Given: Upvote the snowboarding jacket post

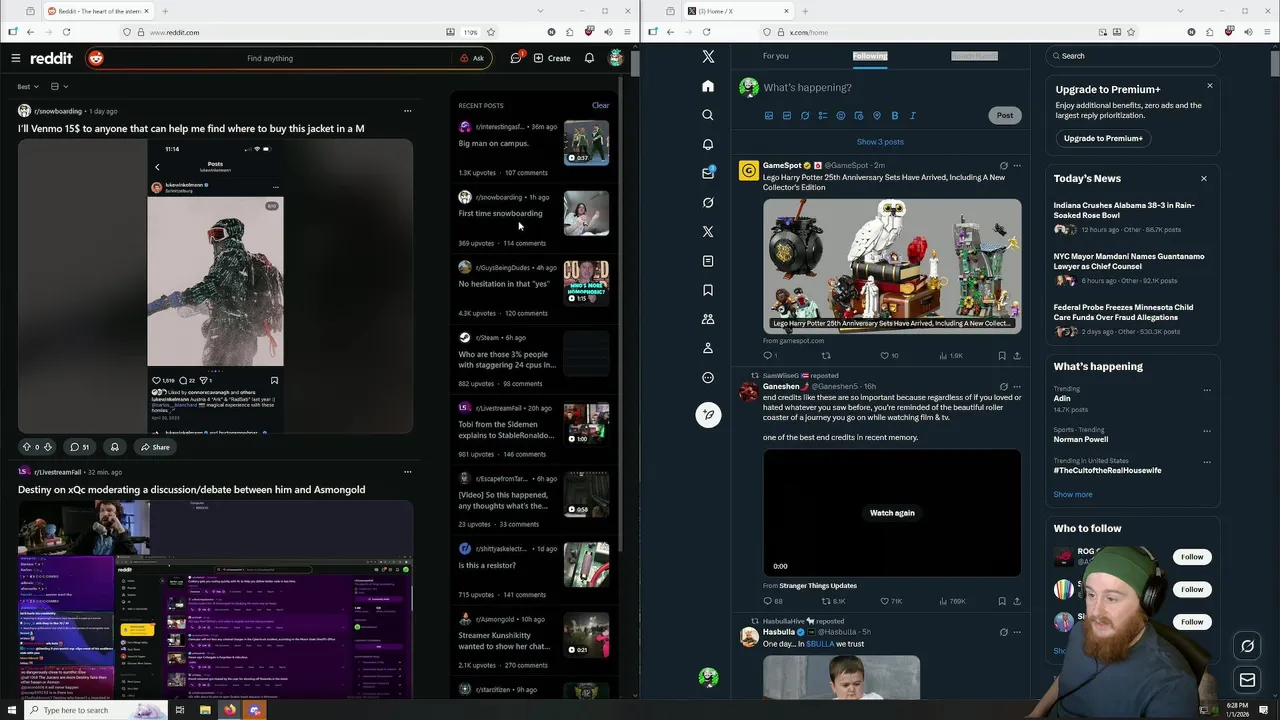Looking at the screenshot, I should pos(26,447).
